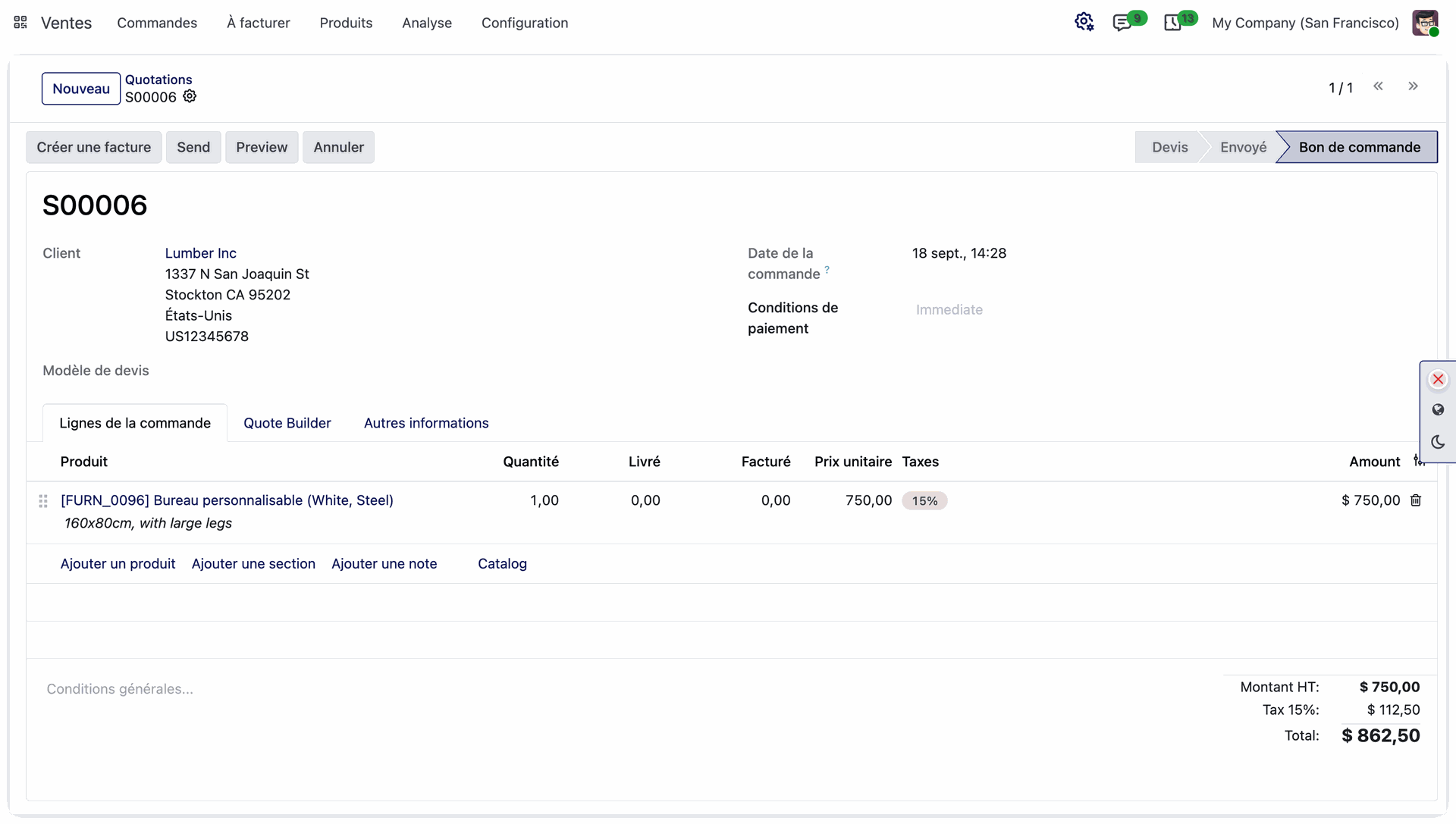Click the globe icon in side panel
The height and width of the screenshot is (824, 1456).
1438,410
